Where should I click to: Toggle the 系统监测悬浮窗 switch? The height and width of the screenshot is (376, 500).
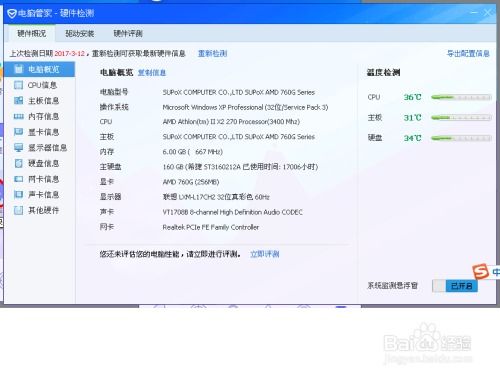click(455, 286)
